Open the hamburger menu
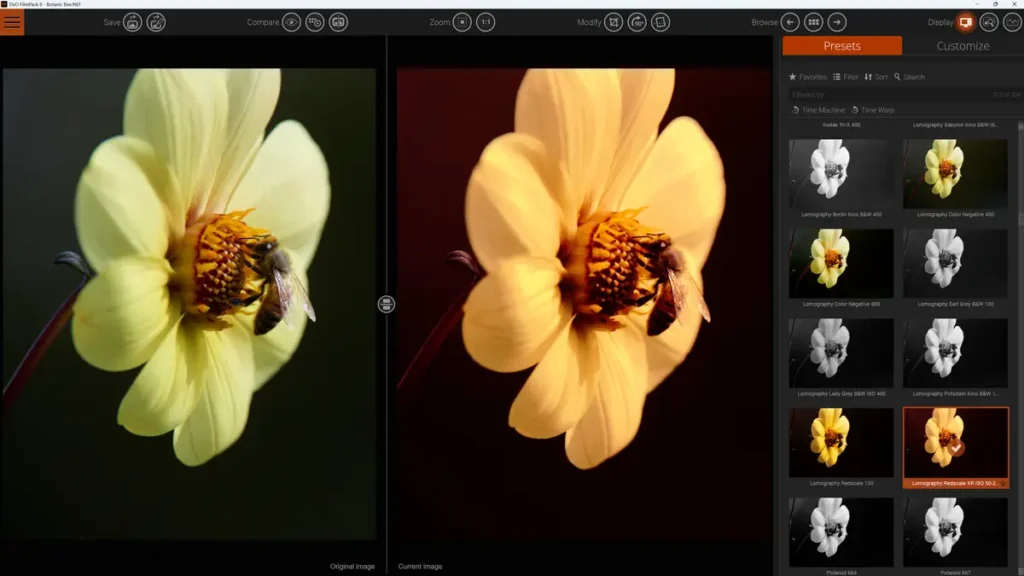This screenshot has height=576, width=1024. [12, 21]
